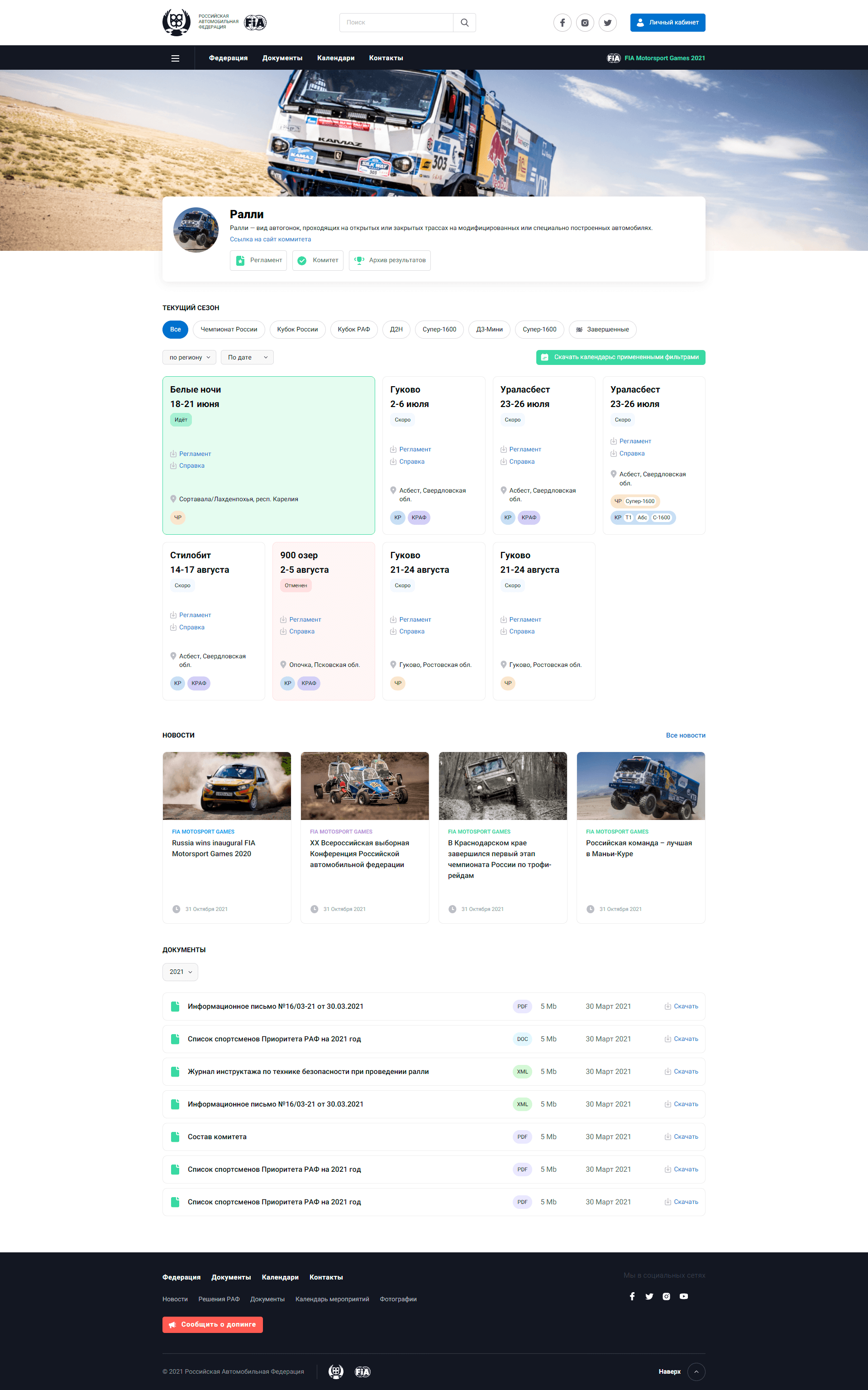Click the ЧР badge on Белые ночи card
Screen dimensions: 868x1390
178,517
